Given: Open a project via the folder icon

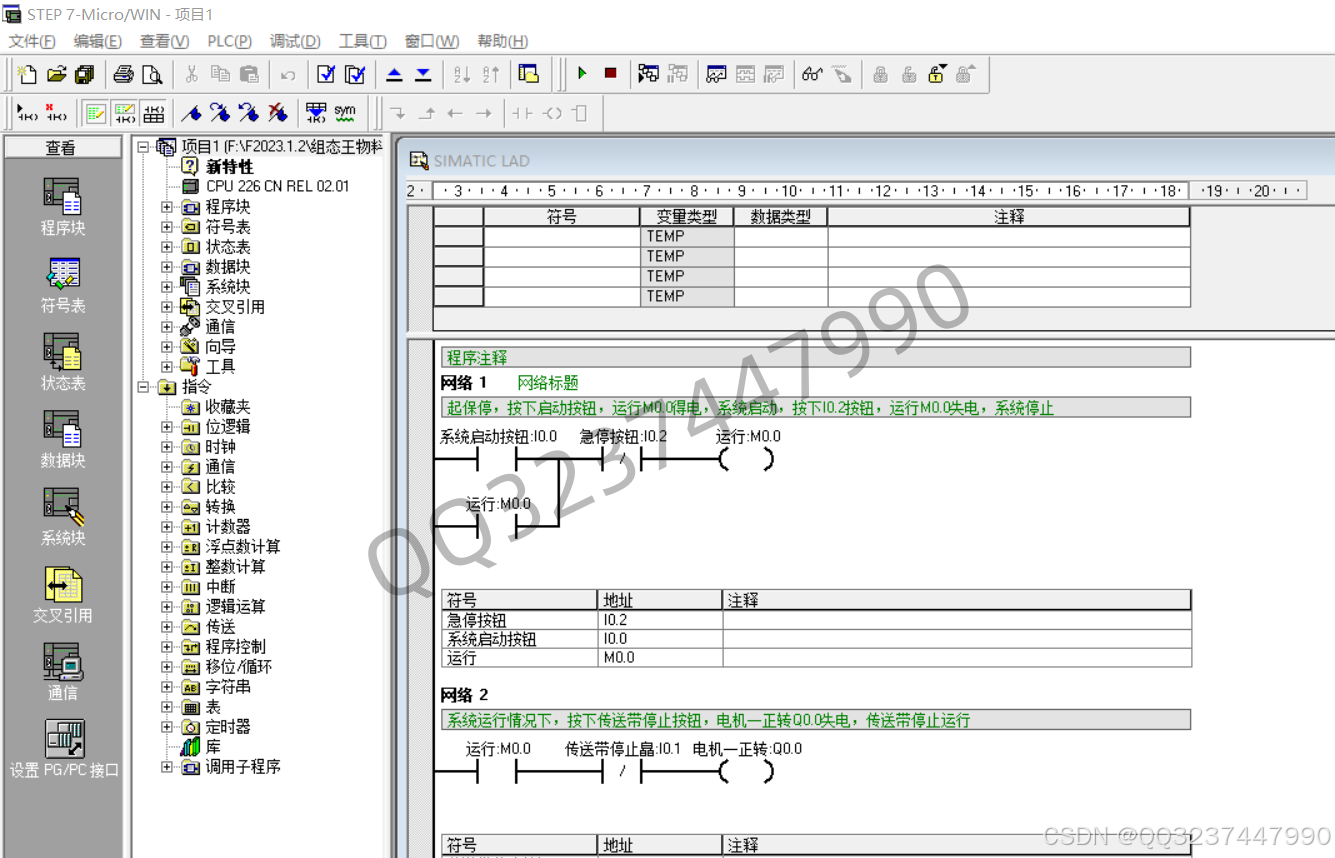Looking at the screenshot, I should click(57, 74).
